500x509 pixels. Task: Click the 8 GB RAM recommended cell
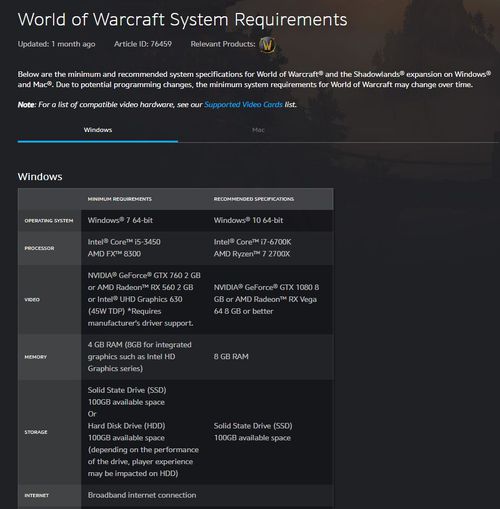pyautogui.click(x=231, y=357)
